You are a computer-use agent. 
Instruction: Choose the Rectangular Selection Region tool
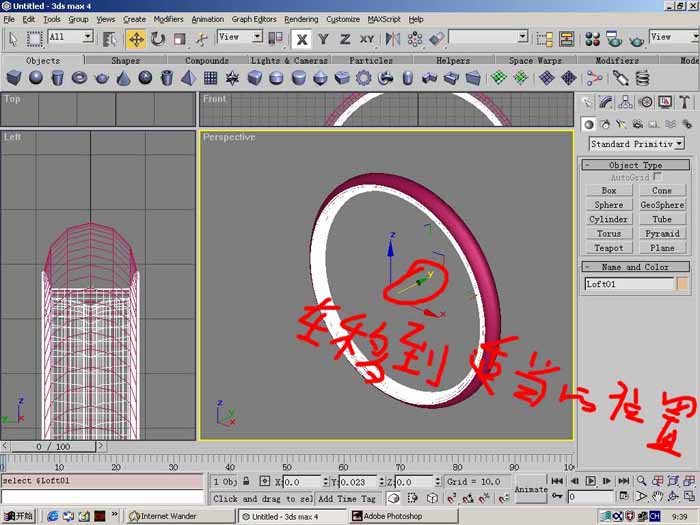tap(34, 39)
